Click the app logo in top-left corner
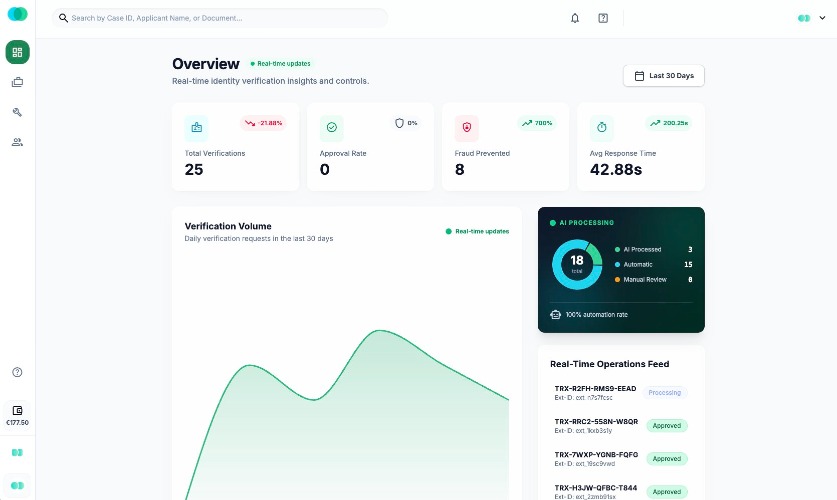The image size is (837, 500). point(18,14)
